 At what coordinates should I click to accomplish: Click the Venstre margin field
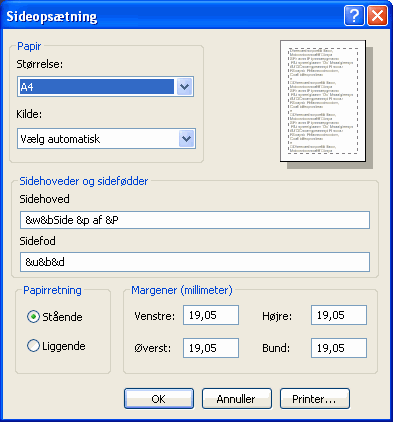pyautogui.click(x=211, y=315)
